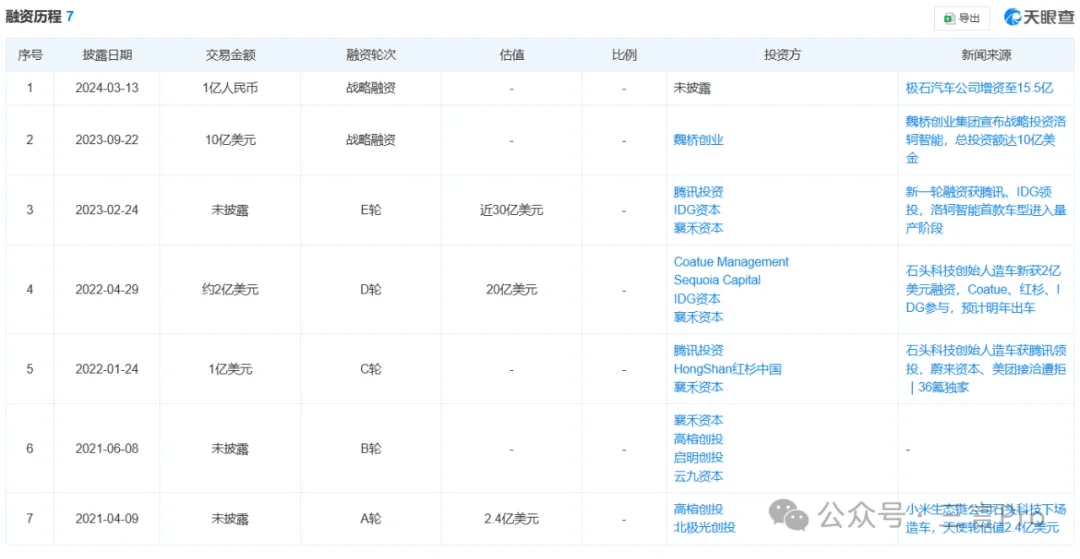This screenshot has width=1080, height=559.
Task: Select the date cell 2021-06-08
Action: (107, 449)
